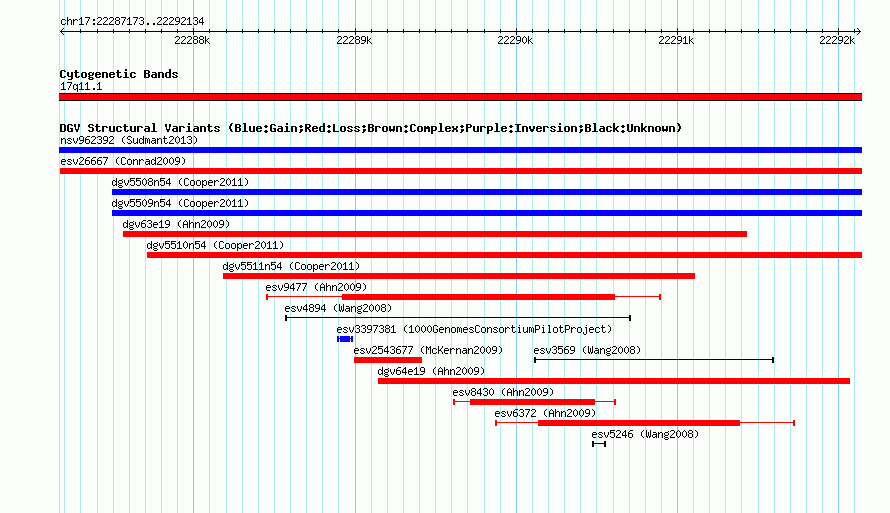Screen dimensions: 890x513
Task: Click the dgv5511n54 (Cooper2011) label
Action: [291, 266]
